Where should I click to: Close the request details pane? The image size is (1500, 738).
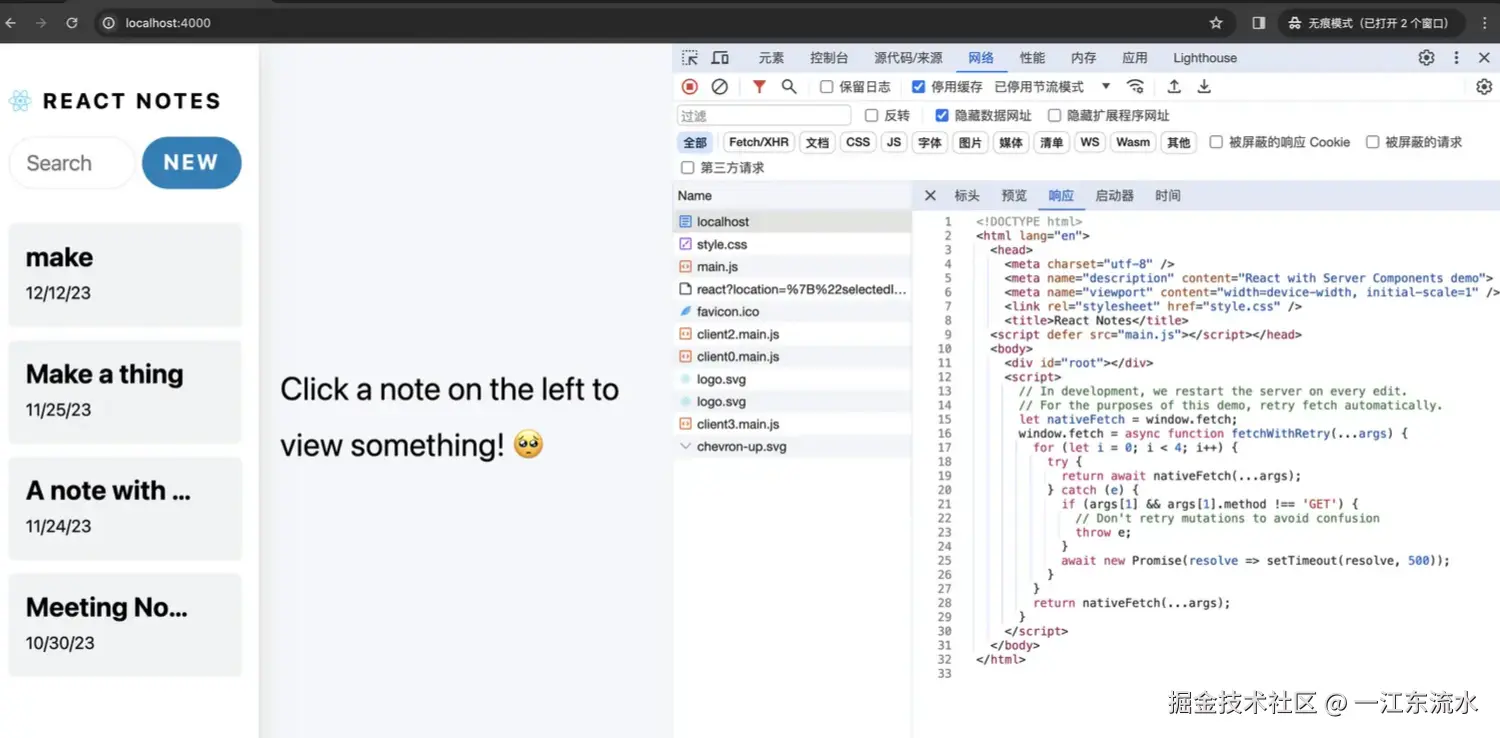(x=930, y=196)
